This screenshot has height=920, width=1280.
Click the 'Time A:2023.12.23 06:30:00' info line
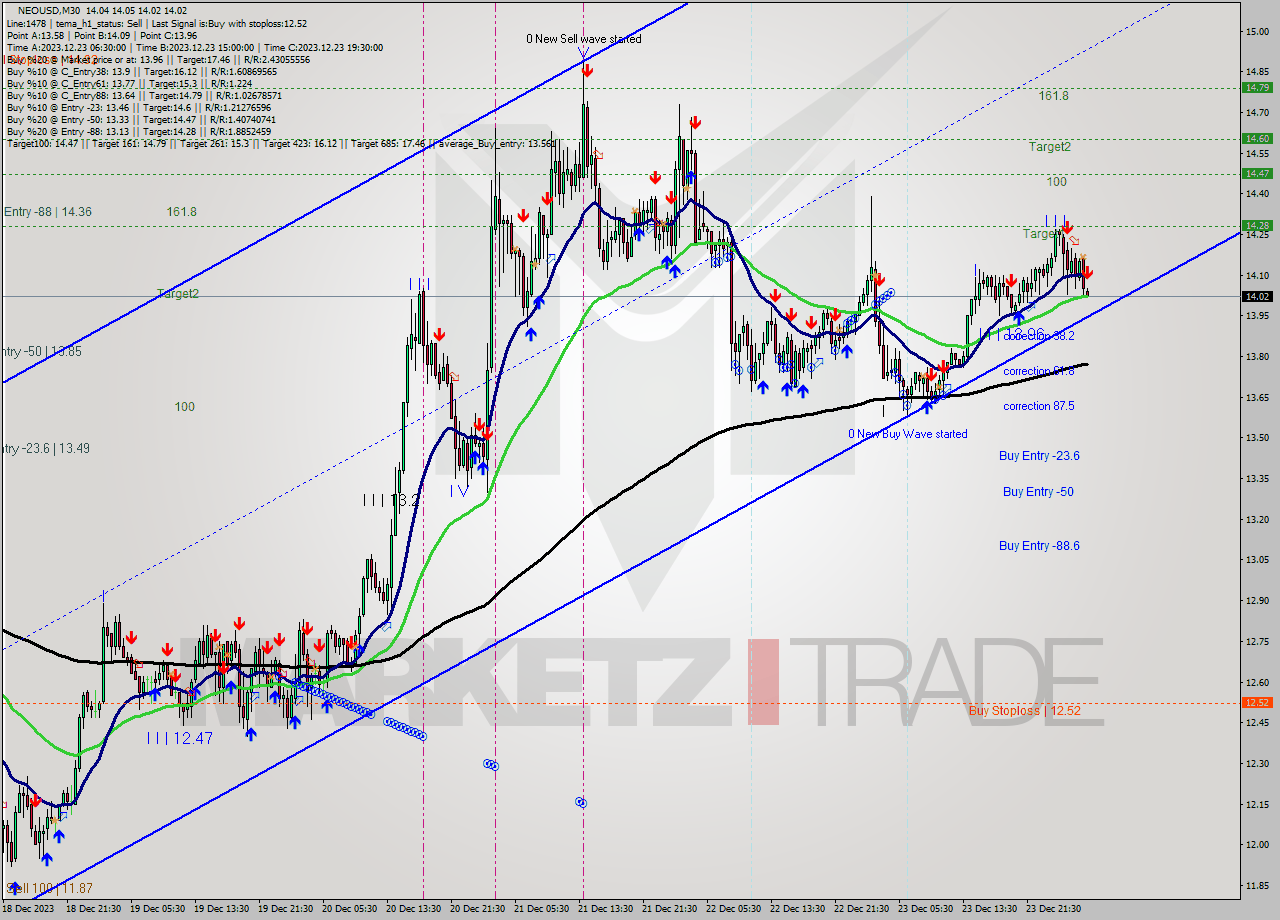pyautogui.click(x=194, y=47)
